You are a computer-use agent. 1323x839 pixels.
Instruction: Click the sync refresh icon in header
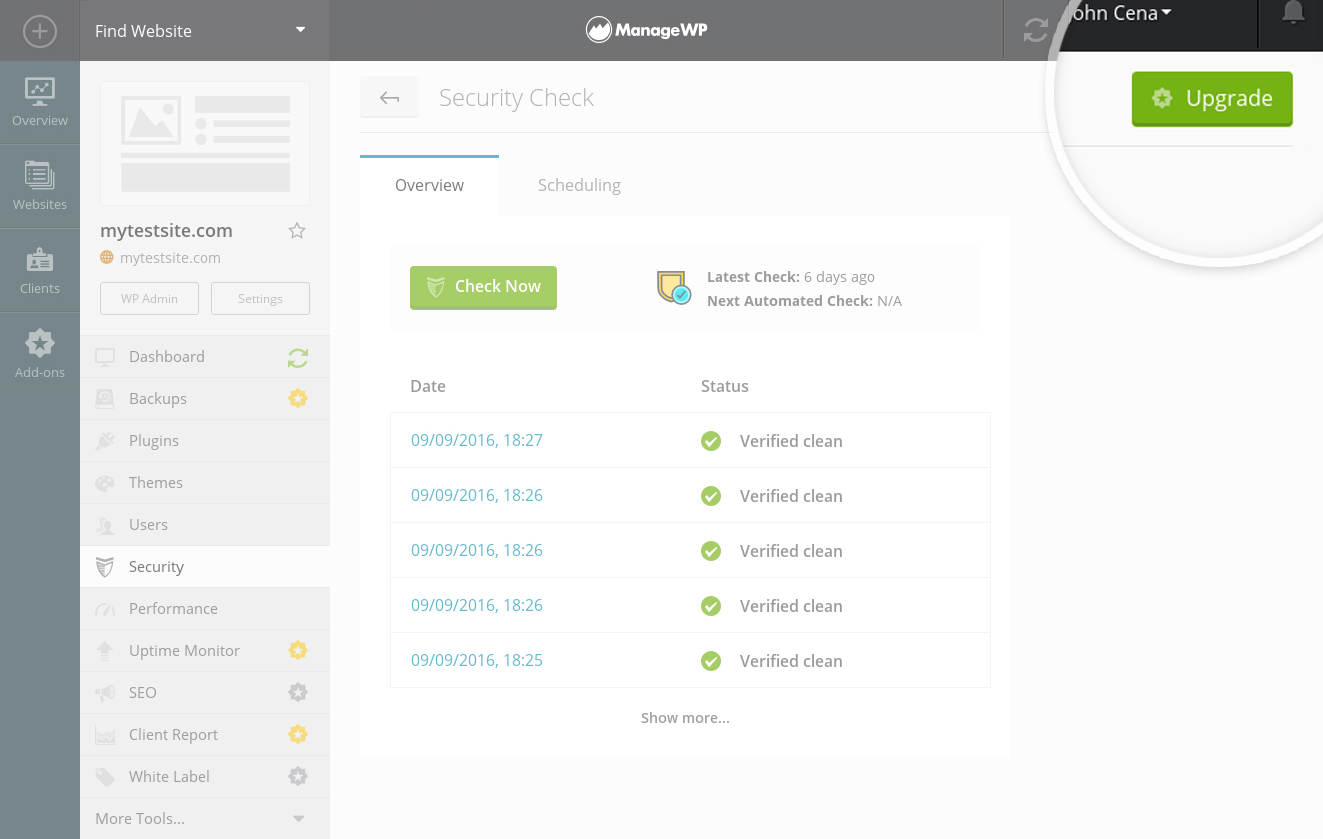[x=1035, y=31]
